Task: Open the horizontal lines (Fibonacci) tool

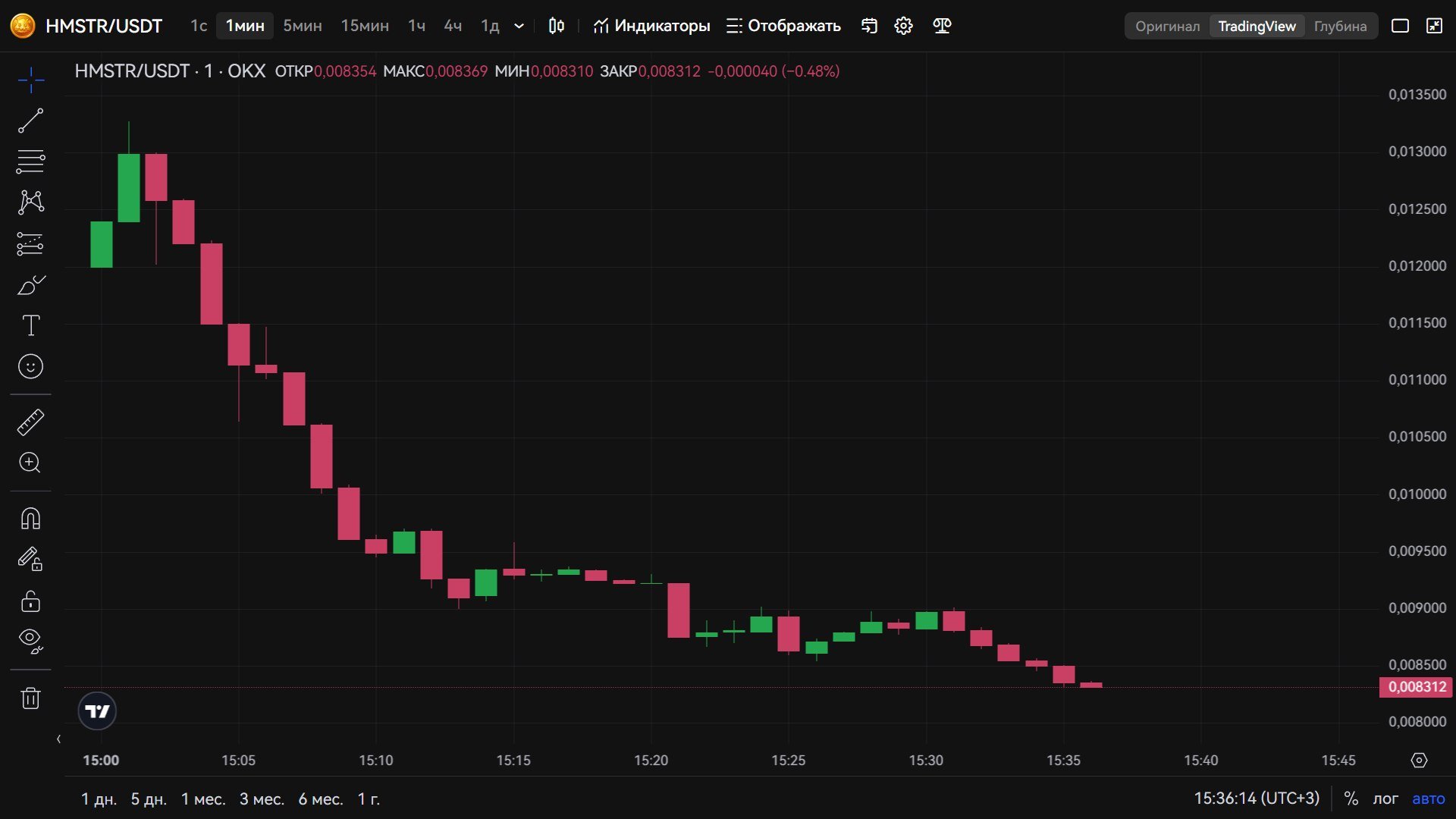Action: [31, 162]
